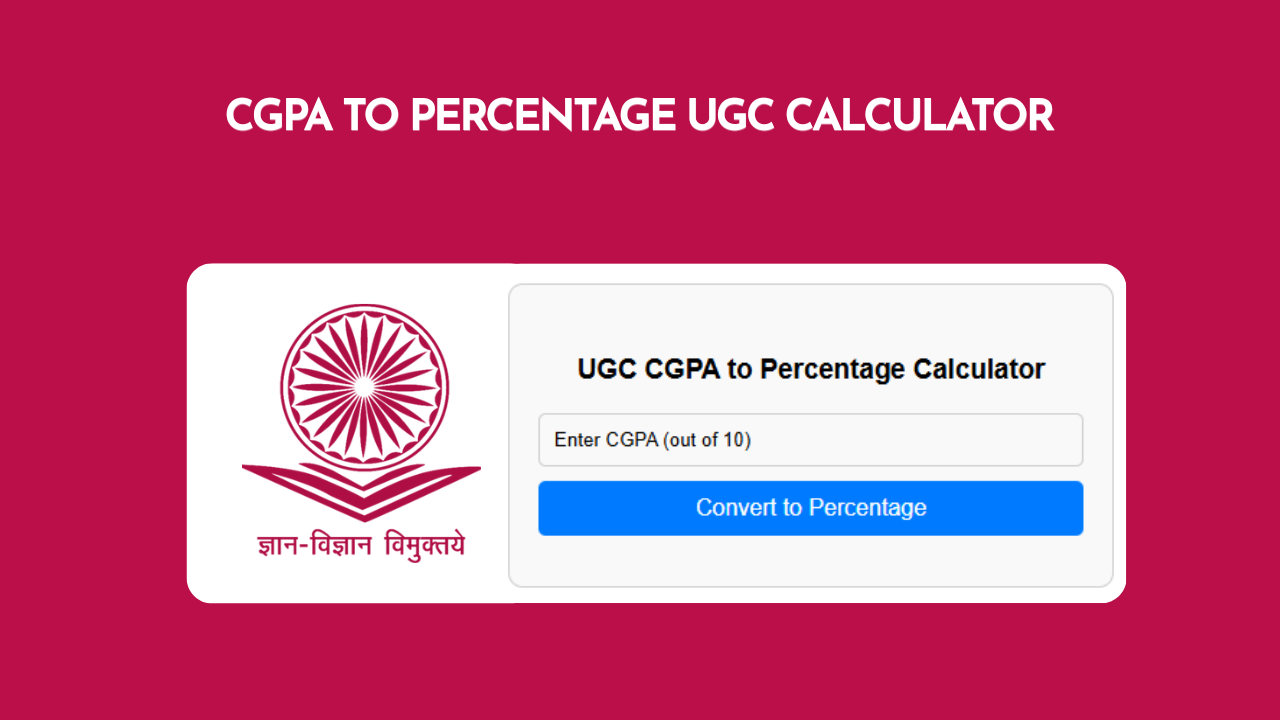1280x720 pixels.
Task: Click the UGC CGPA to Percentage Calculator heading
Action: pos(810,369)
